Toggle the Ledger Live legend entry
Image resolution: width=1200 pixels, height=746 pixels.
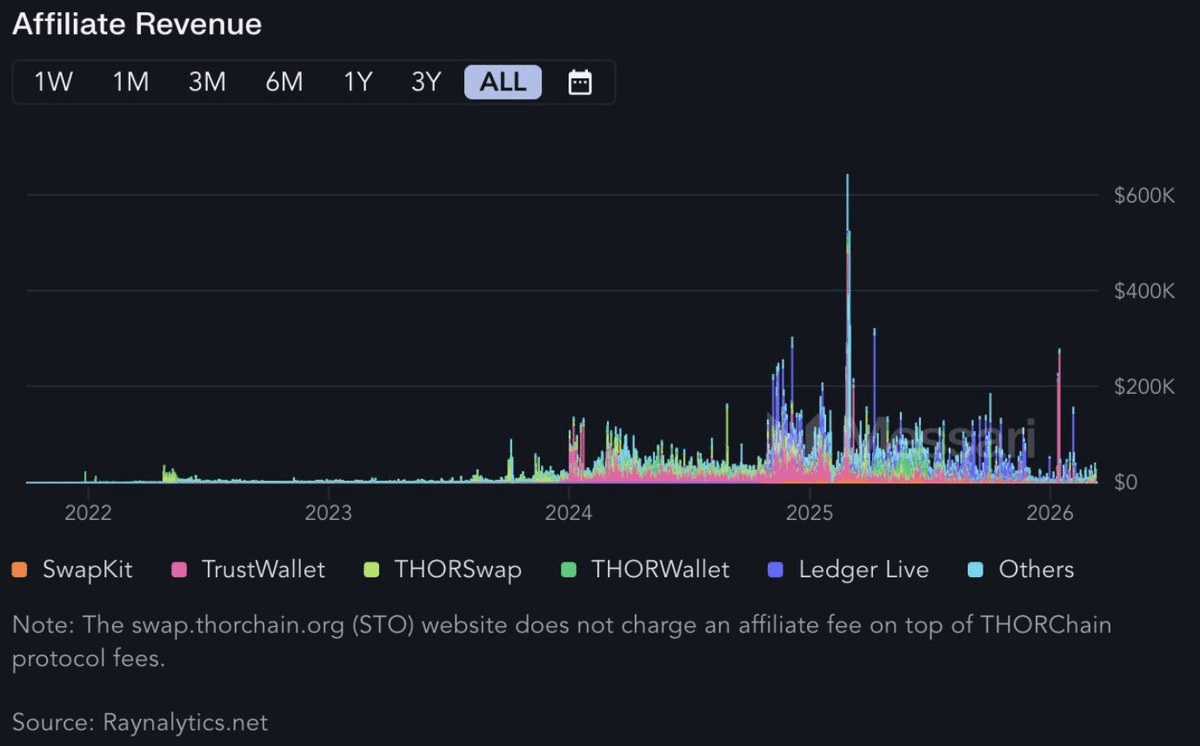point(863,570)
